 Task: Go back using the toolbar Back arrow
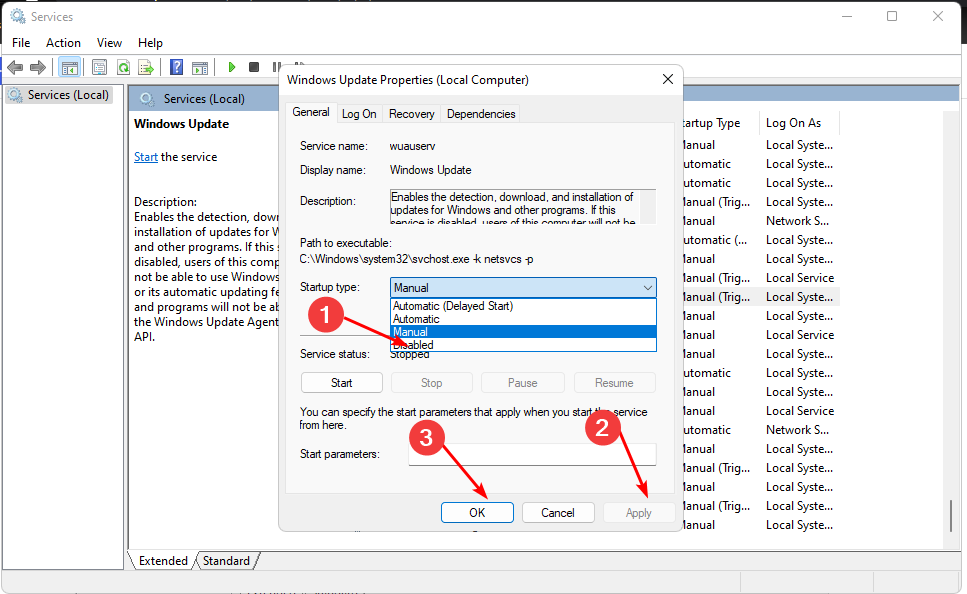click(15, 67)
